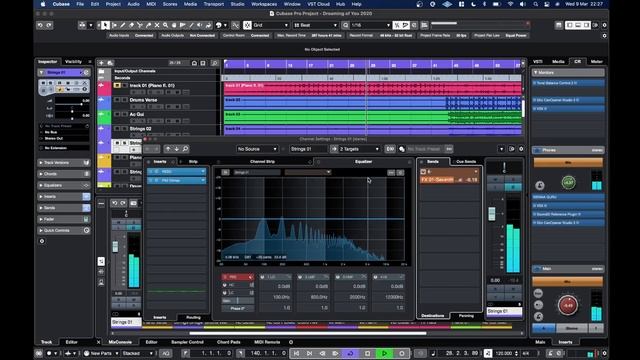The width and height of the screenshot is (640, 360).
Task: Click the Record transport button
Action: click(x=402, y=353)
